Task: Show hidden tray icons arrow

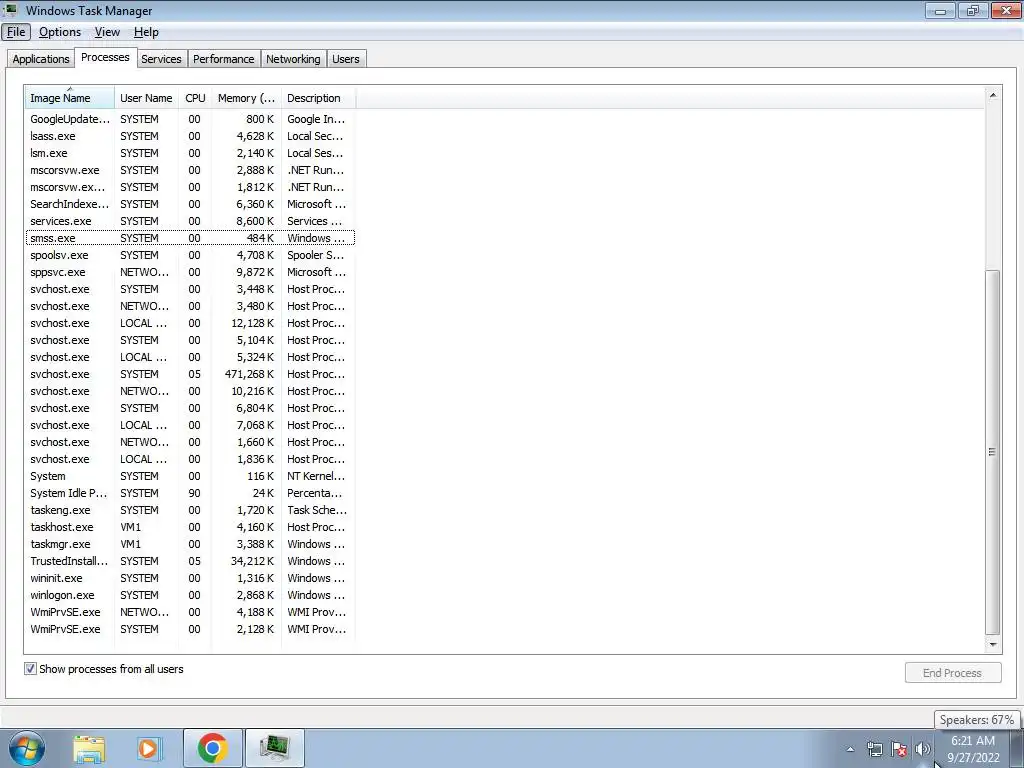Action: coord(850,749)
